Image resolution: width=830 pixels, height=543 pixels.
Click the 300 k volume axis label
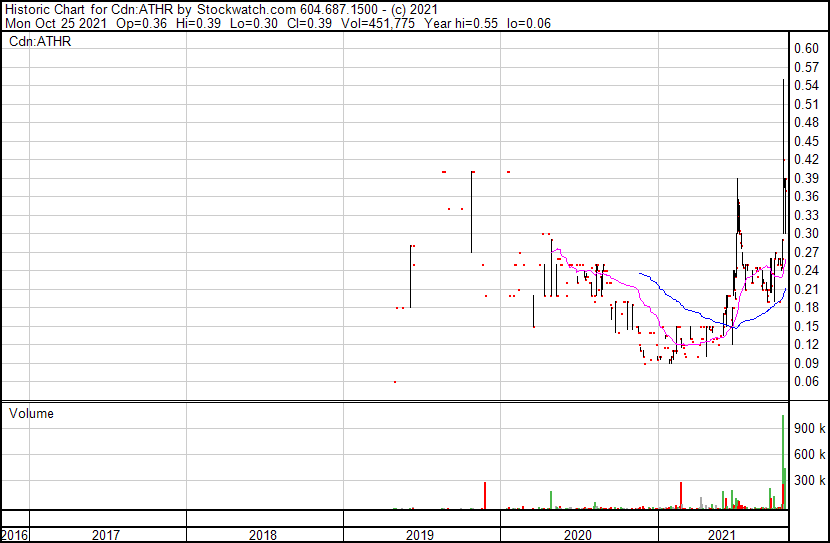coord(808,481)
